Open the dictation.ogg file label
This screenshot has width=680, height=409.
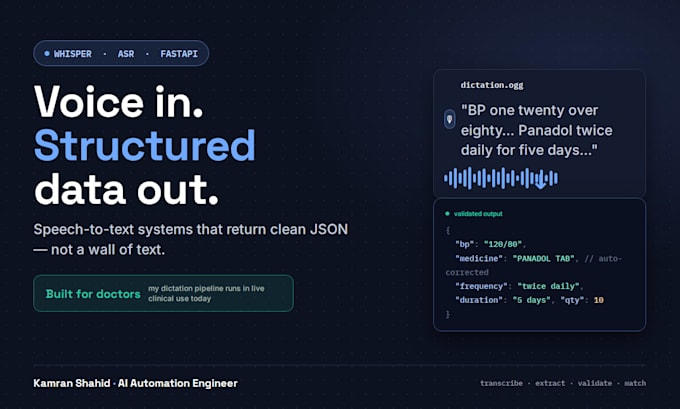click(492, 85)
